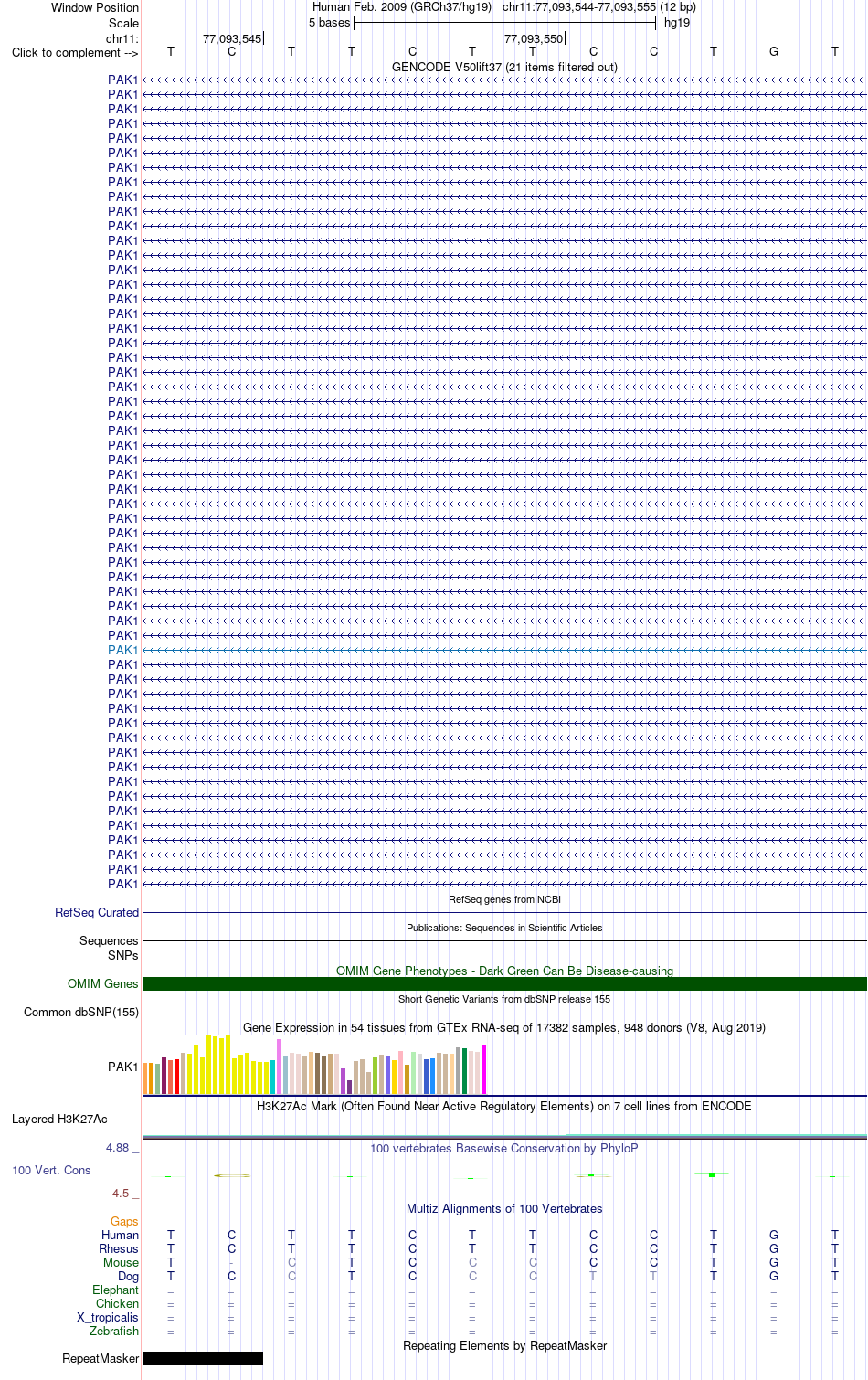Click the OMIM Gene Phenotypes track title
This screenshot has height=1380, width=868.
point(504,971)
